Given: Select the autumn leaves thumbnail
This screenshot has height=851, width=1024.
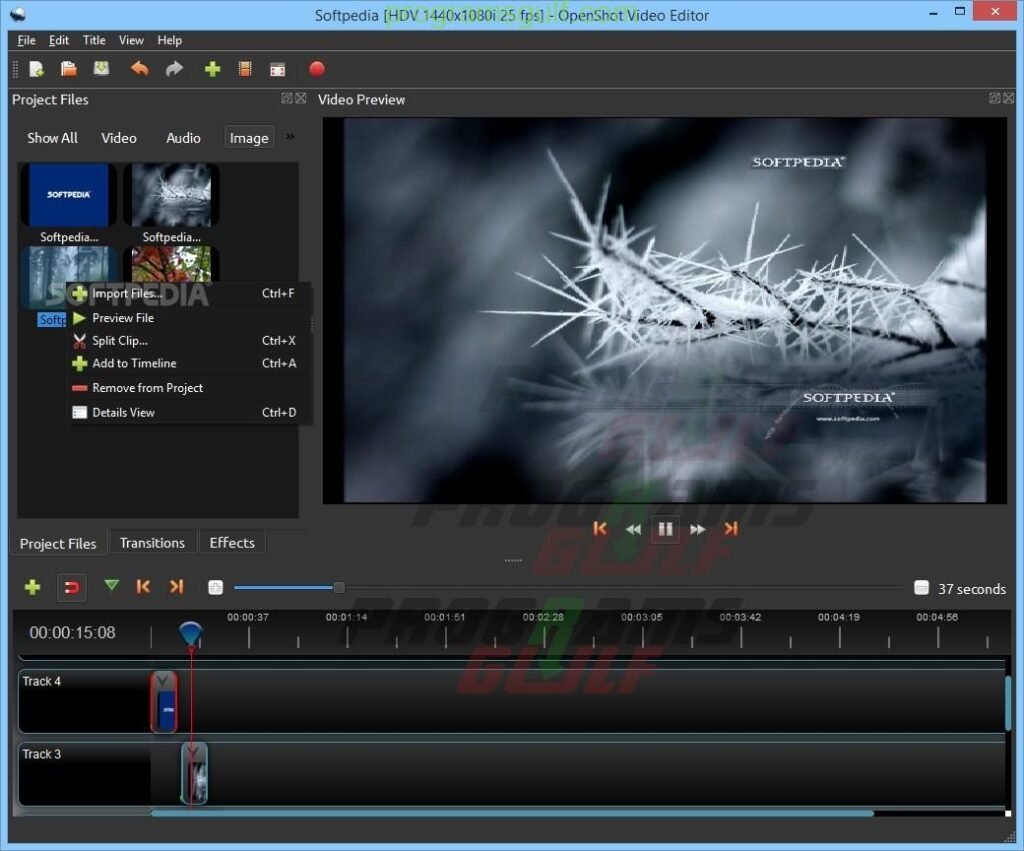Looking at the screenshot, I should click(172, 264).
